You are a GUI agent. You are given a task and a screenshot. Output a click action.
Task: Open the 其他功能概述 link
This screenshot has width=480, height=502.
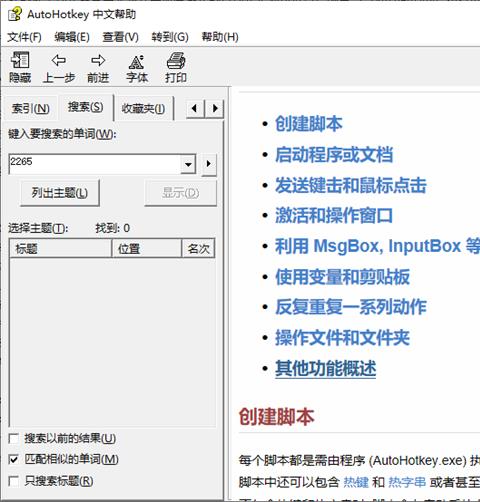pyautogui.click(x=326, y=369)
